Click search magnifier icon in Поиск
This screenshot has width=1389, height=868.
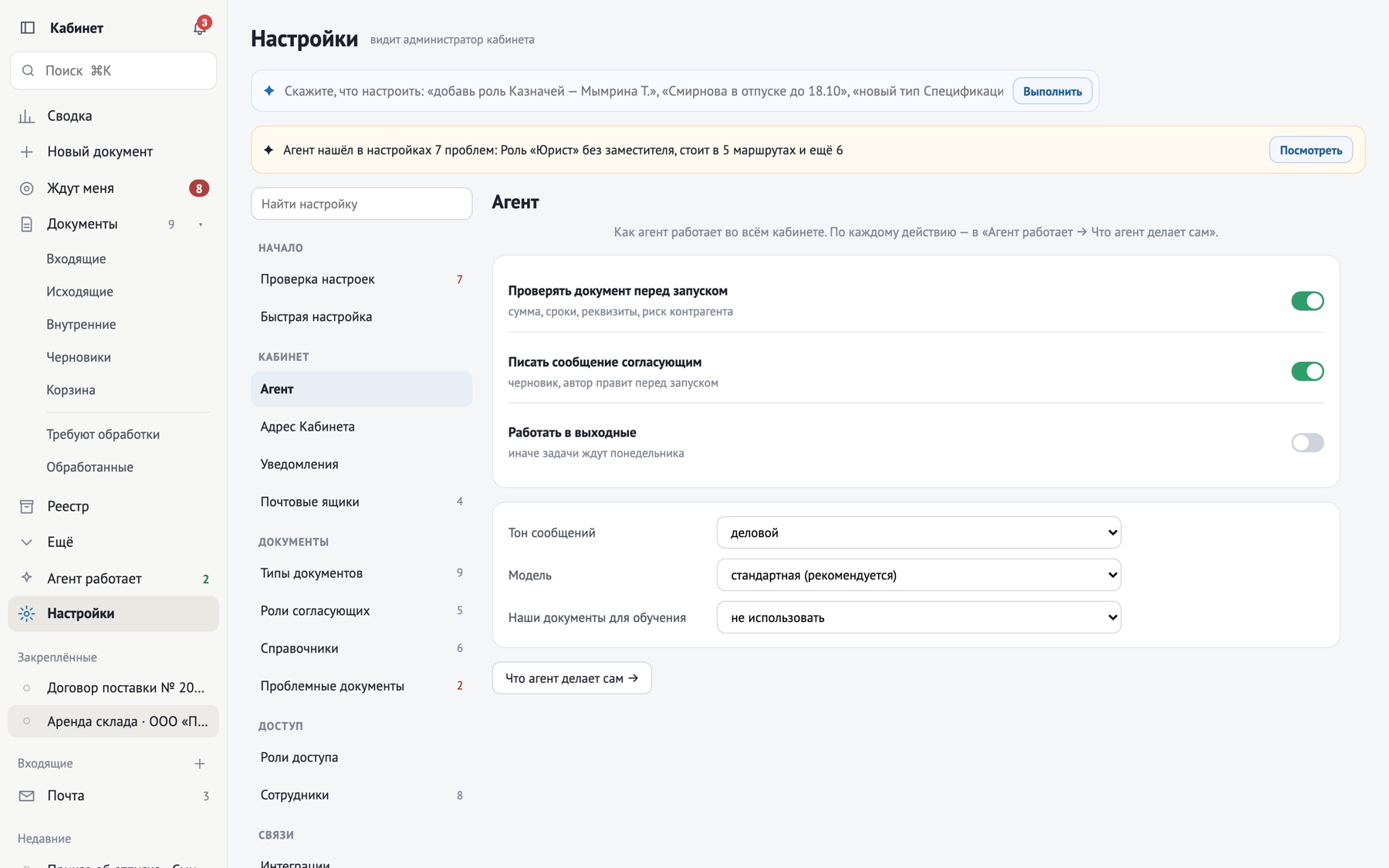(28, 71)
